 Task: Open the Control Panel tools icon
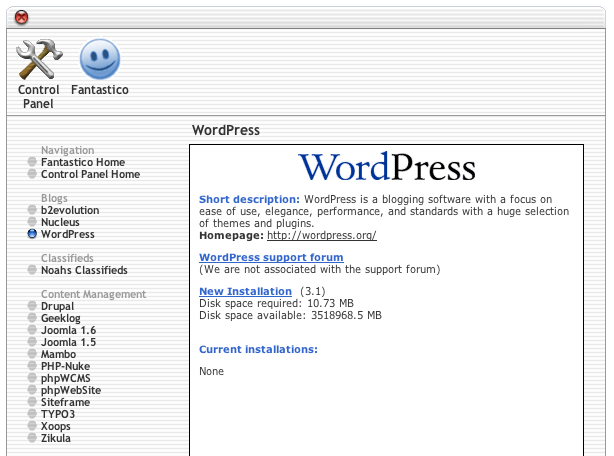click(39, 60)
